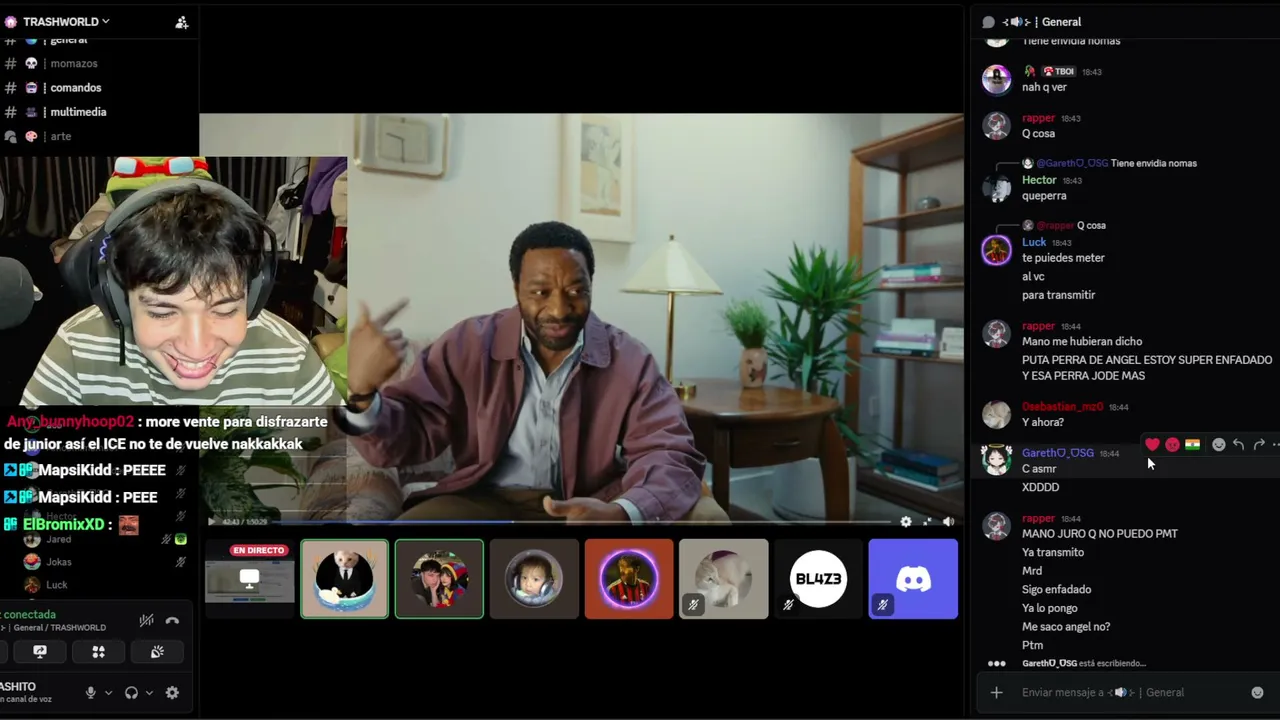
Task: Expand audio output options chevron
Action: (x=149, y=693)
